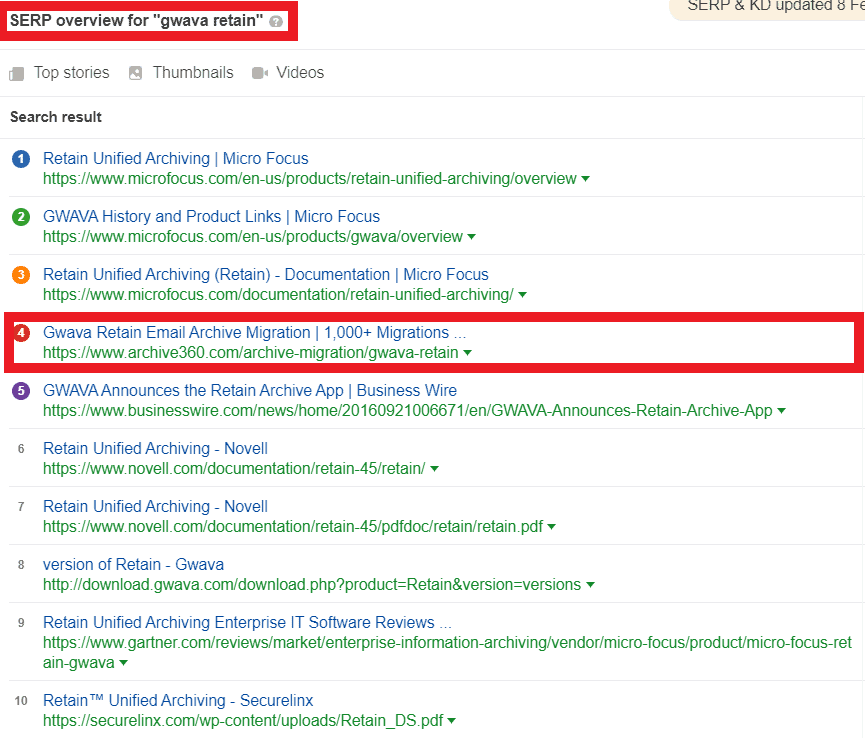Click the rank number 6
This screenshot has height=742, width=865.
click(x=21, y=449)
